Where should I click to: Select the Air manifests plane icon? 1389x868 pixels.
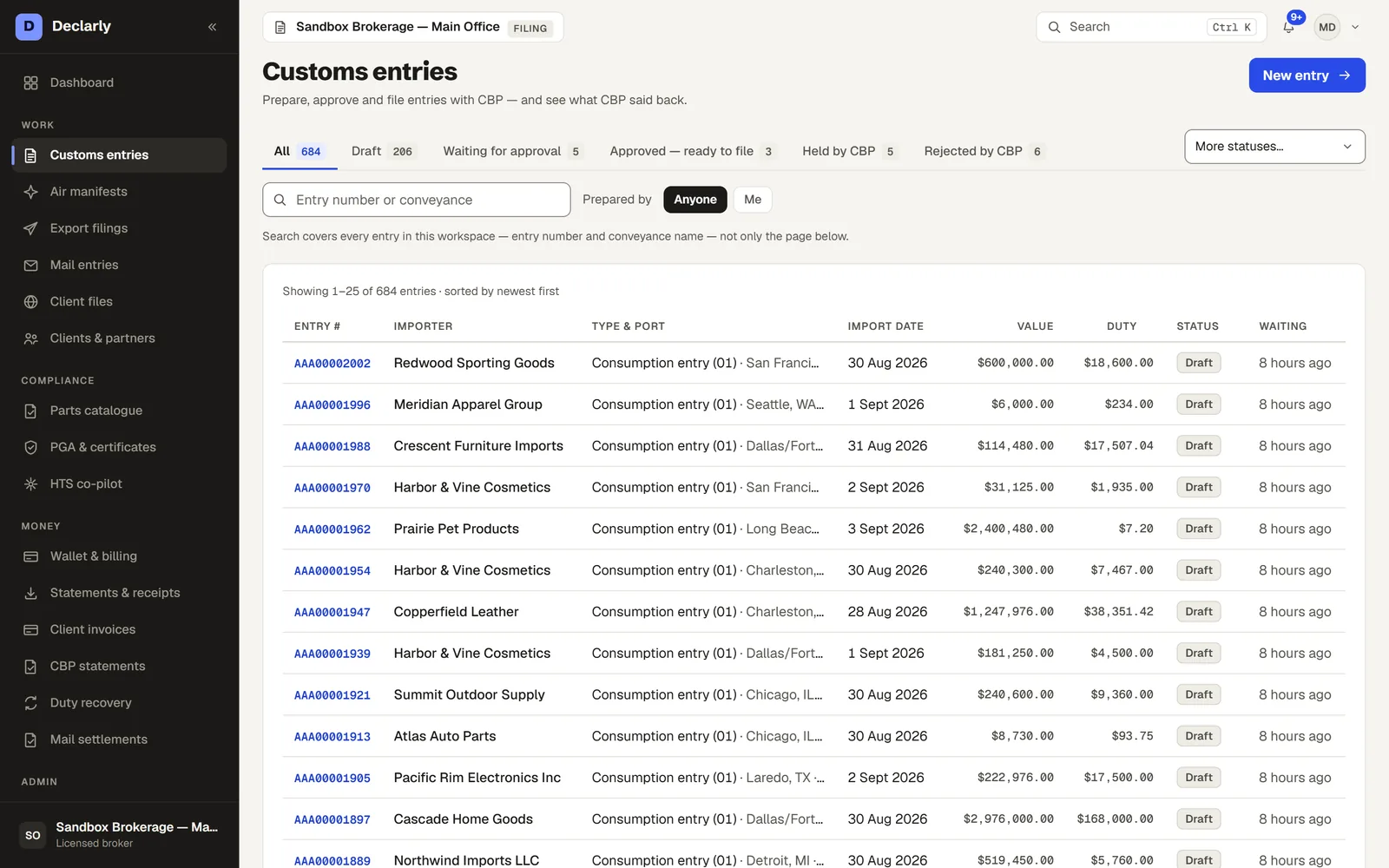coord(30,192)
